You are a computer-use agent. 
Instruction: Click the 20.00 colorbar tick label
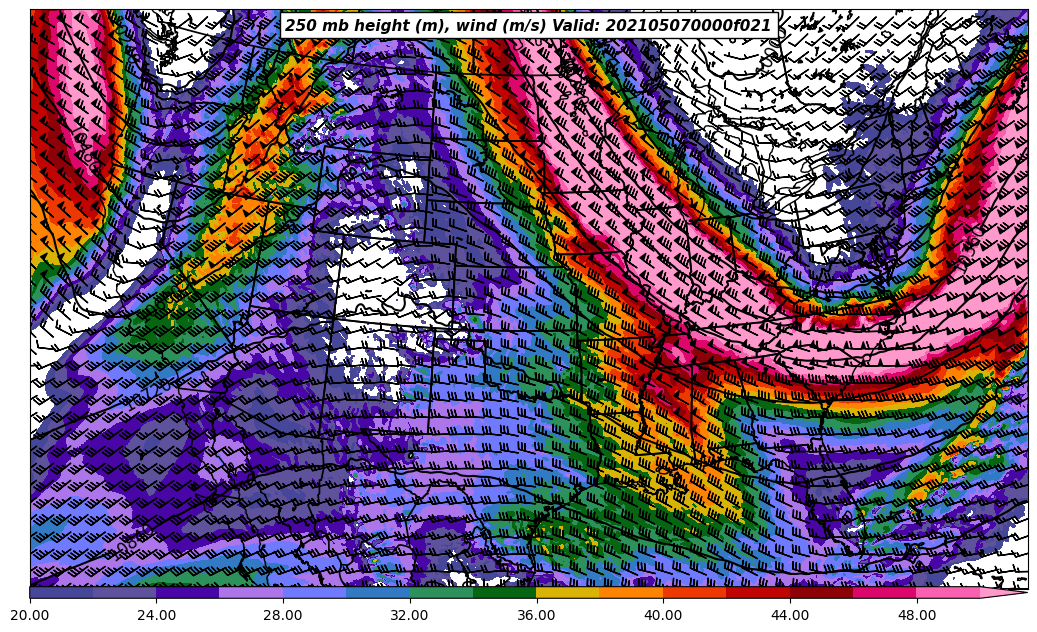click(x=30, y=615)
